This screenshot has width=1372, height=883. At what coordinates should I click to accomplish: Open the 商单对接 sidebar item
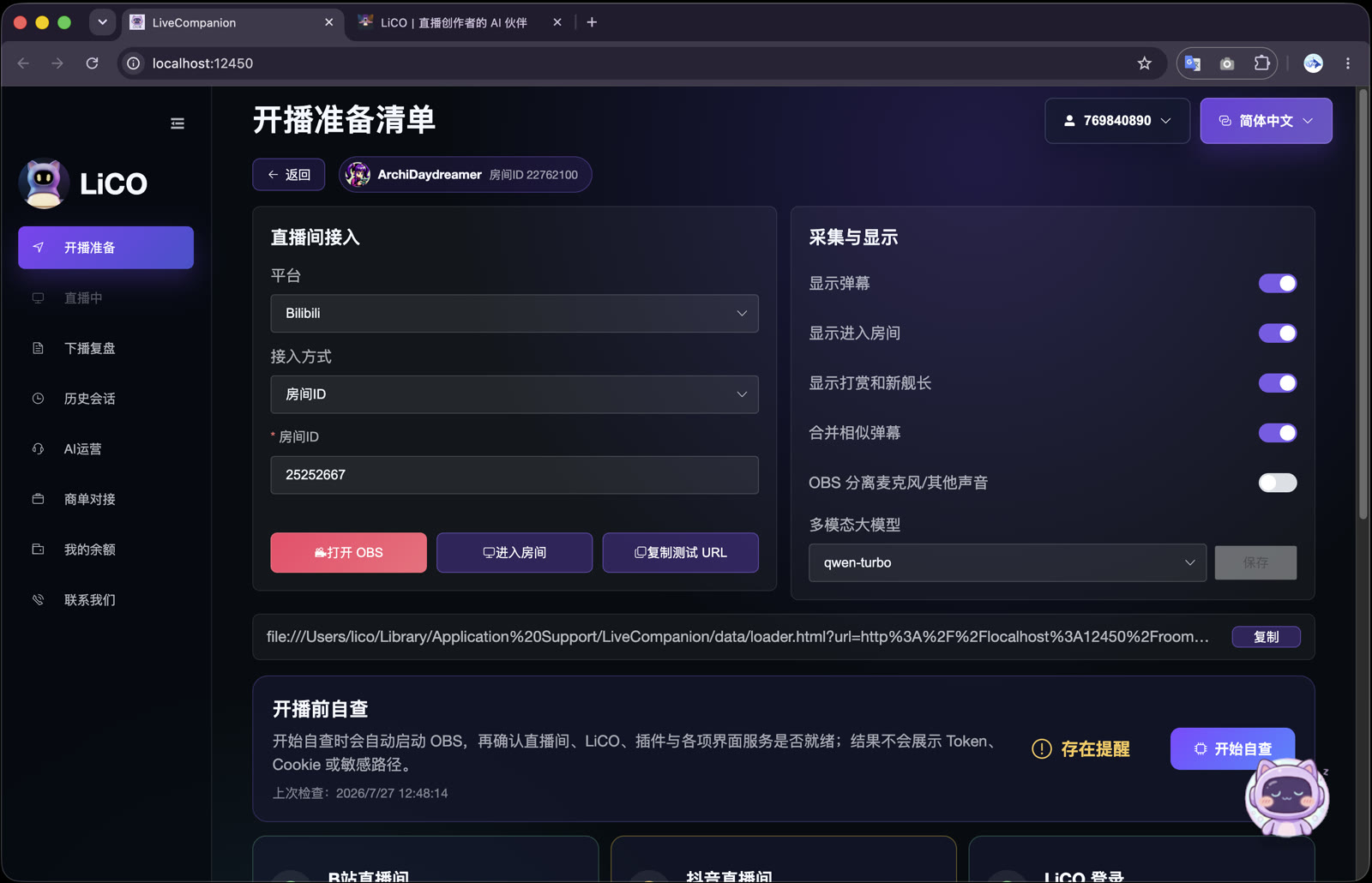coord(105,499)
